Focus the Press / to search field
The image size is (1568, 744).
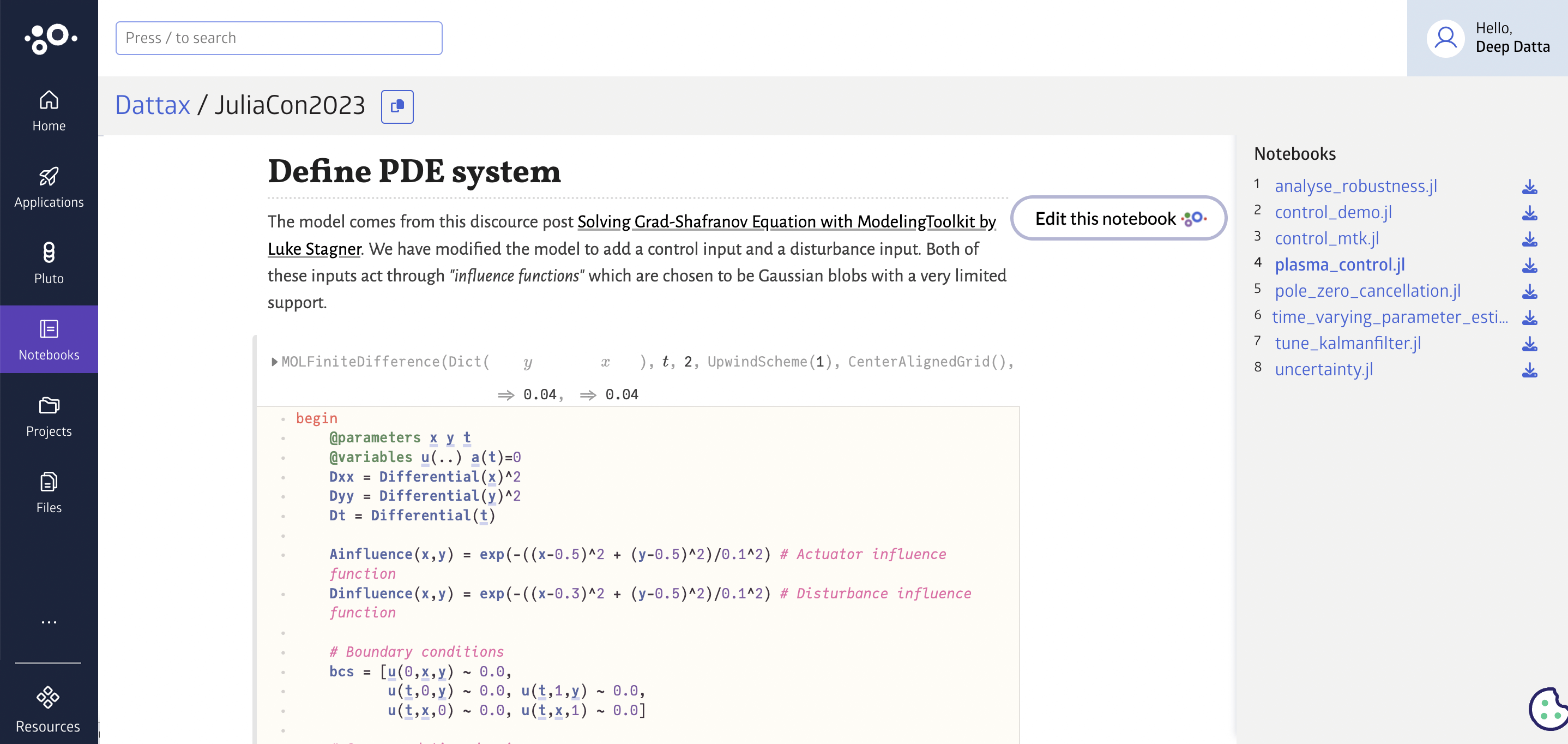point(279,38)
